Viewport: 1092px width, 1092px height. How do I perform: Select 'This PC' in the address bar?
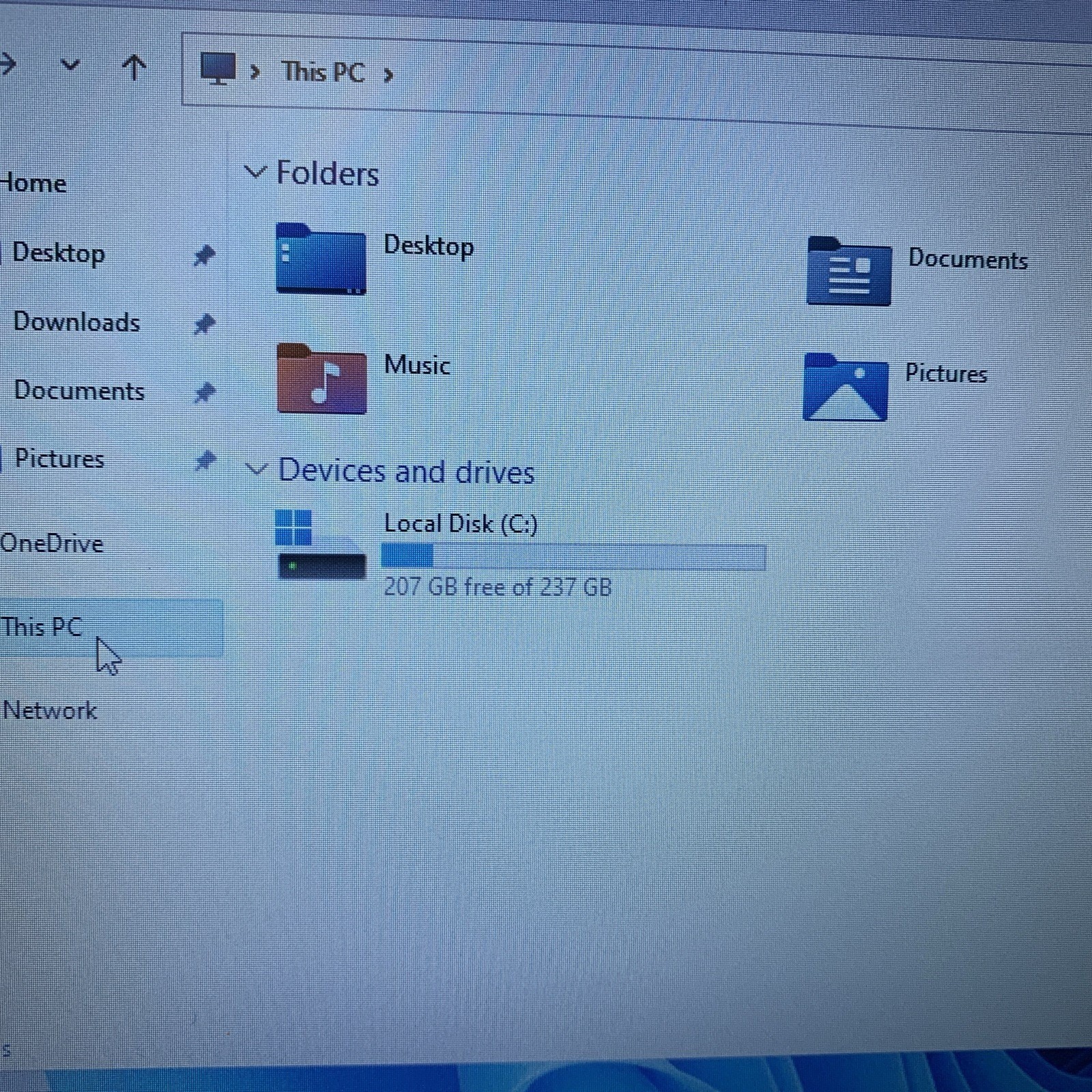324,72
